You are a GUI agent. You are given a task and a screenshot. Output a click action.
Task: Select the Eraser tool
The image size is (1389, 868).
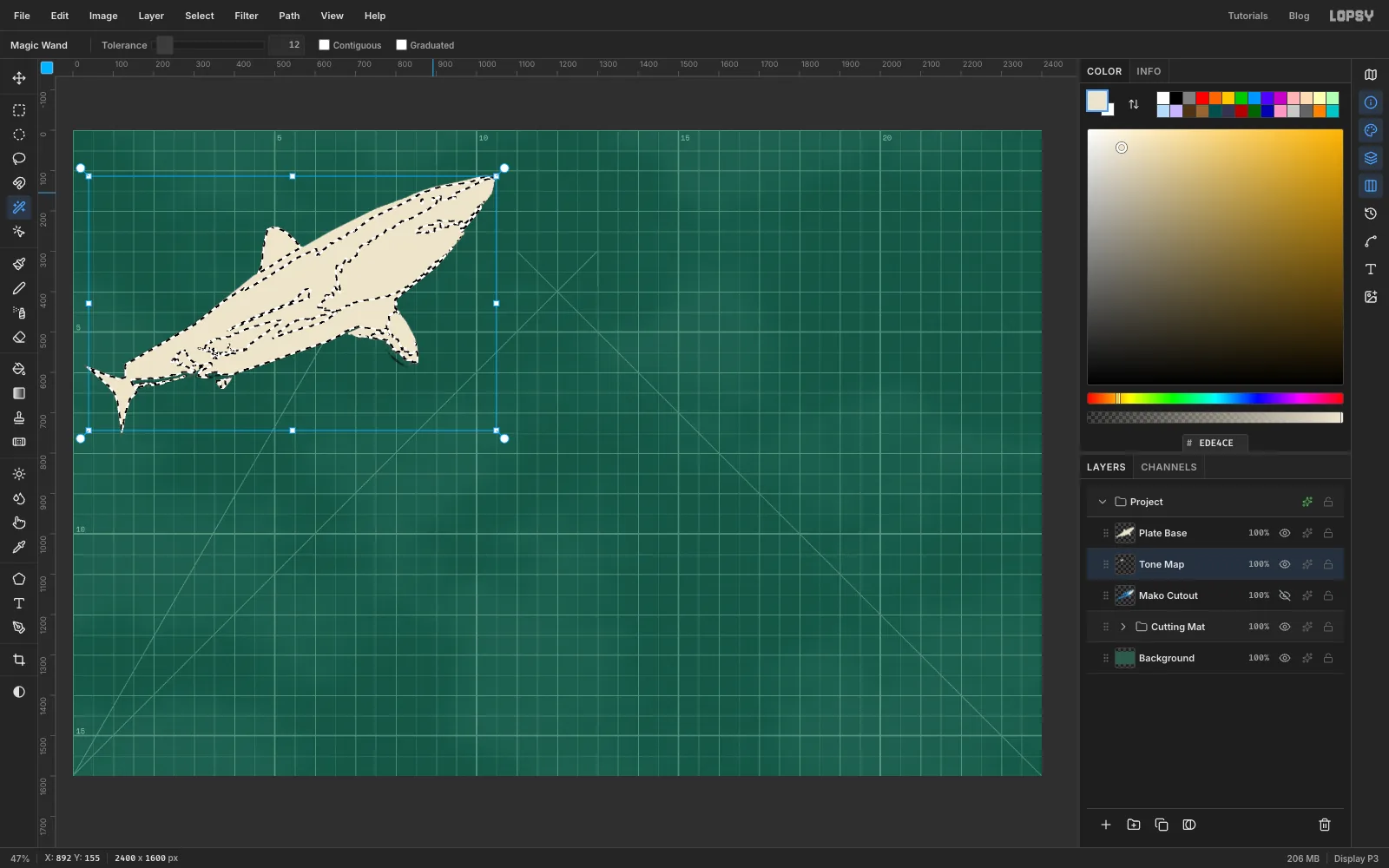click(19, 337)
